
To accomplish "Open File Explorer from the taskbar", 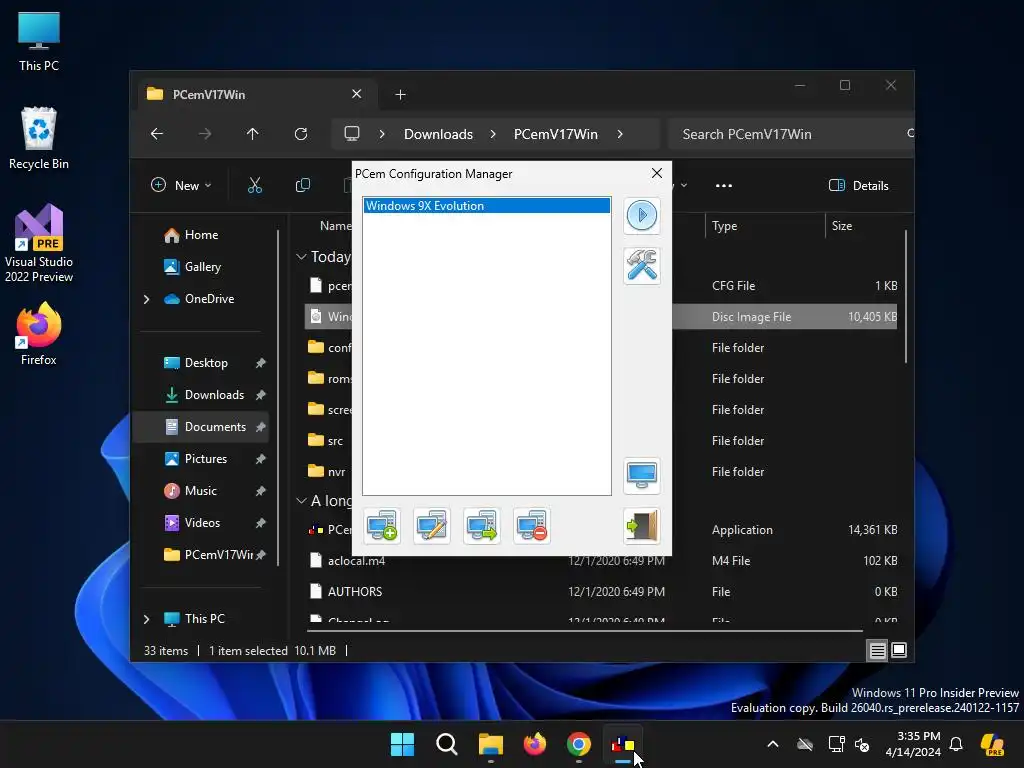I will tap(490, 744).
